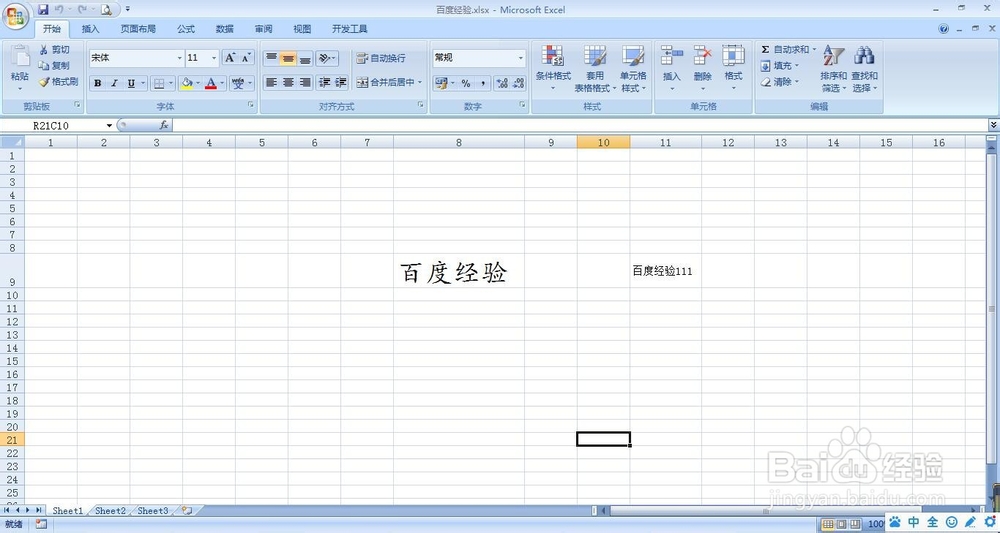Align text left

[271, 82]
